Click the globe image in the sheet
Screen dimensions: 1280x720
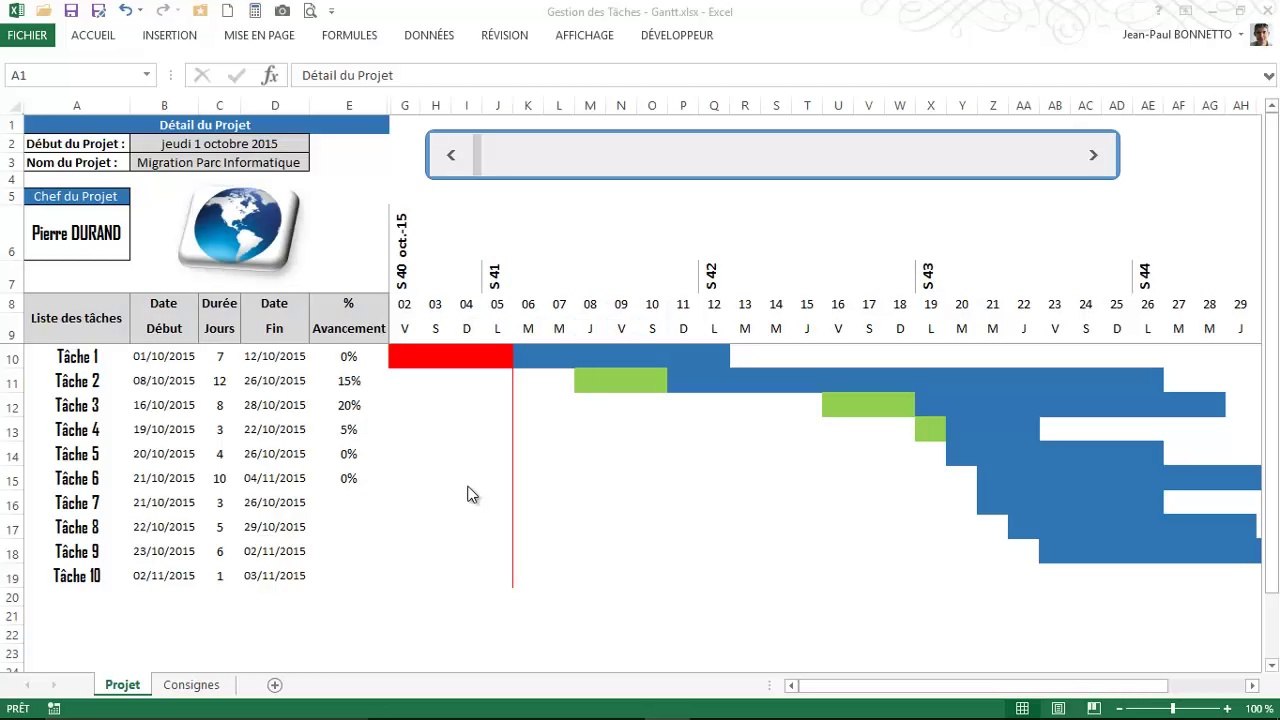click(239, 228)
